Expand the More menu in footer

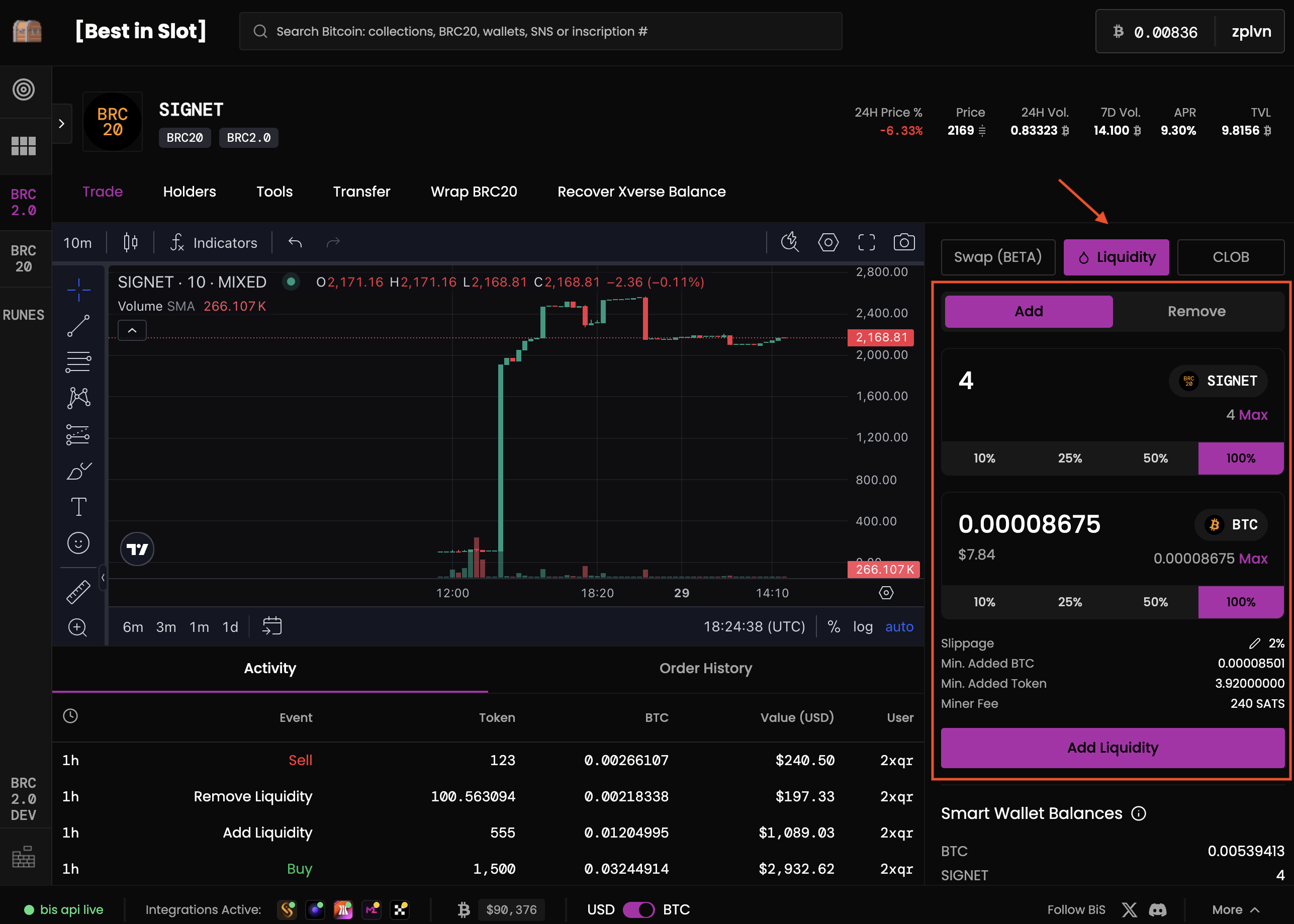[1235, 909]
